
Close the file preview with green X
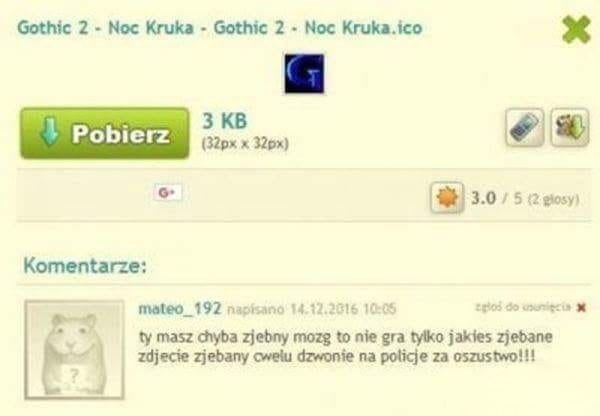[576, 29]
